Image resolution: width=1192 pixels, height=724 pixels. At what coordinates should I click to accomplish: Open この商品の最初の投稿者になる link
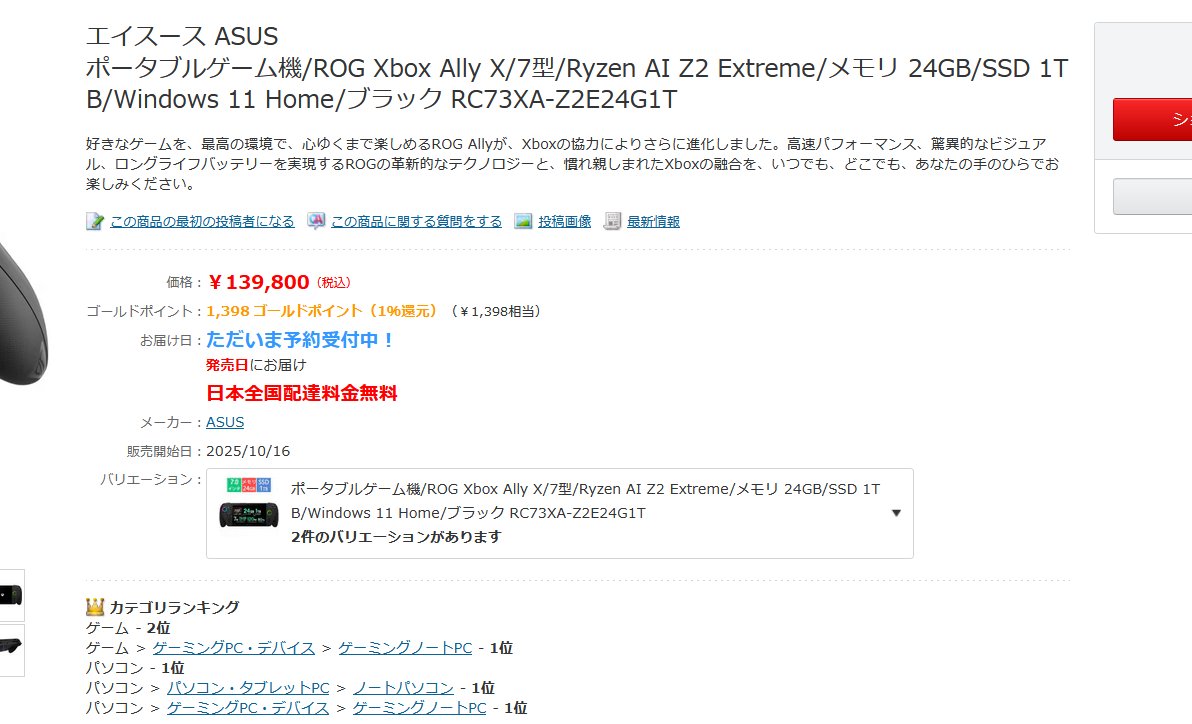202,221
